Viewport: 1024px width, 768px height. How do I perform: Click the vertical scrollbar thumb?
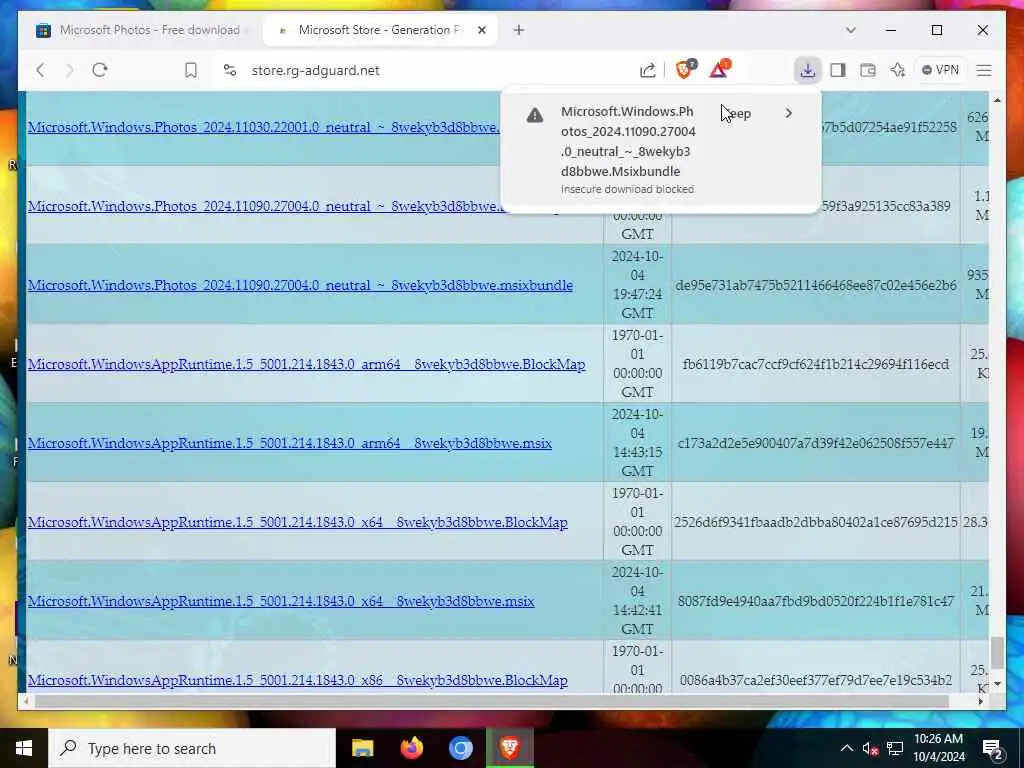(997, 652)
